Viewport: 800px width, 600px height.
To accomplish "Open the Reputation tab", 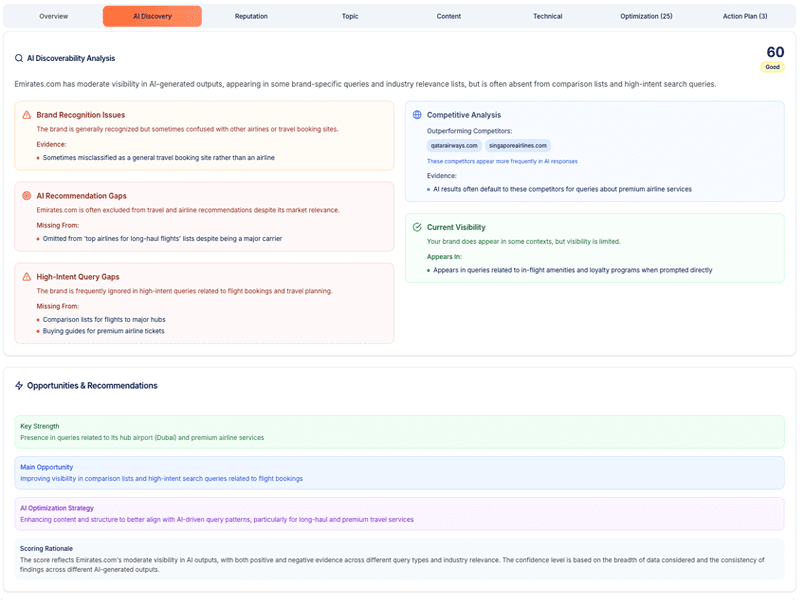I will coord(251,16).
